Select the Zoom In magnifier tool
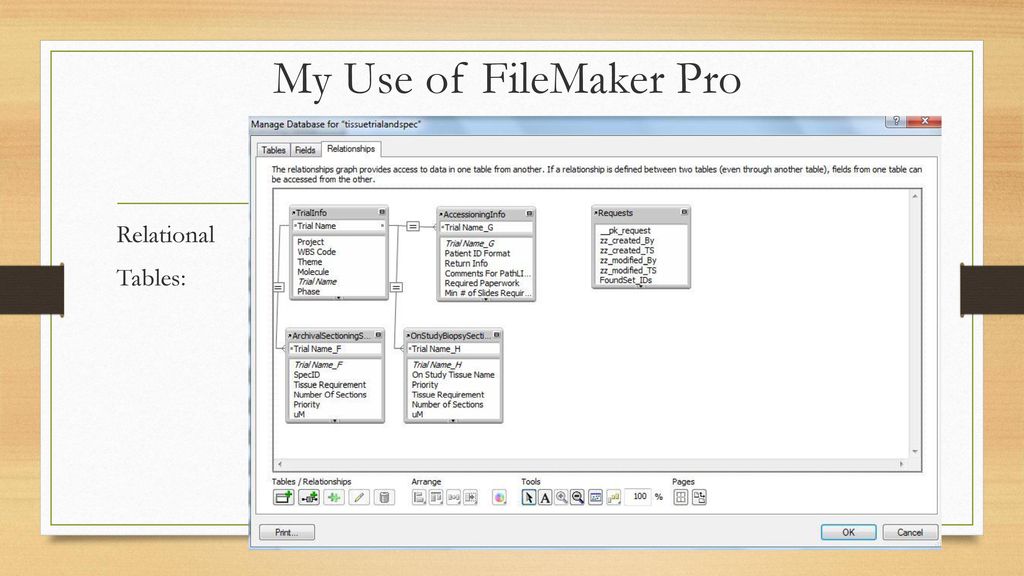This screenshot has height=576, width=1024. tap(561, 498)
